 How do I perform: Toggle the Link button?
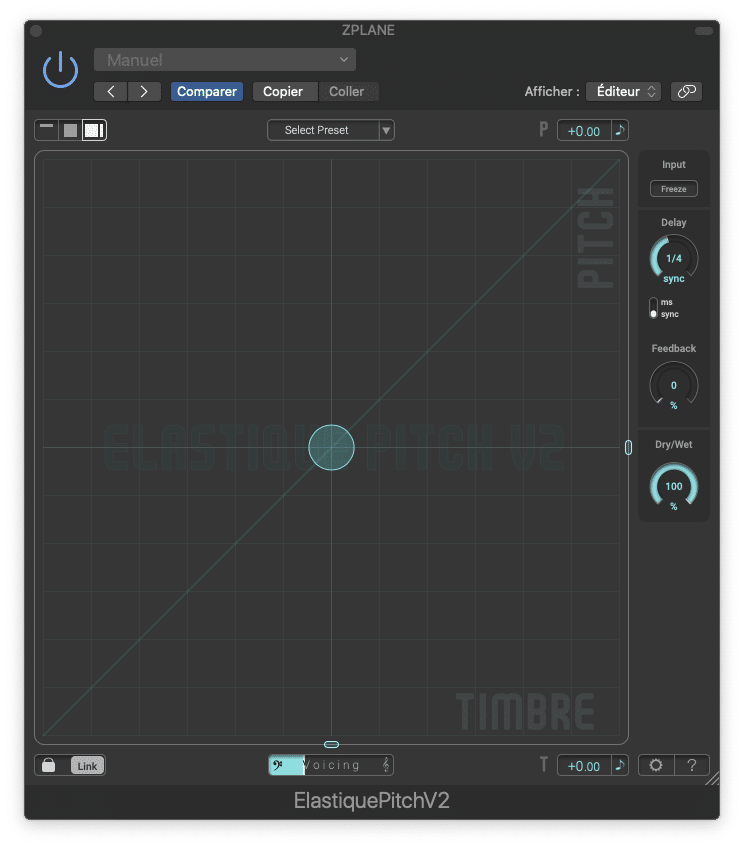tap(87, 765)
